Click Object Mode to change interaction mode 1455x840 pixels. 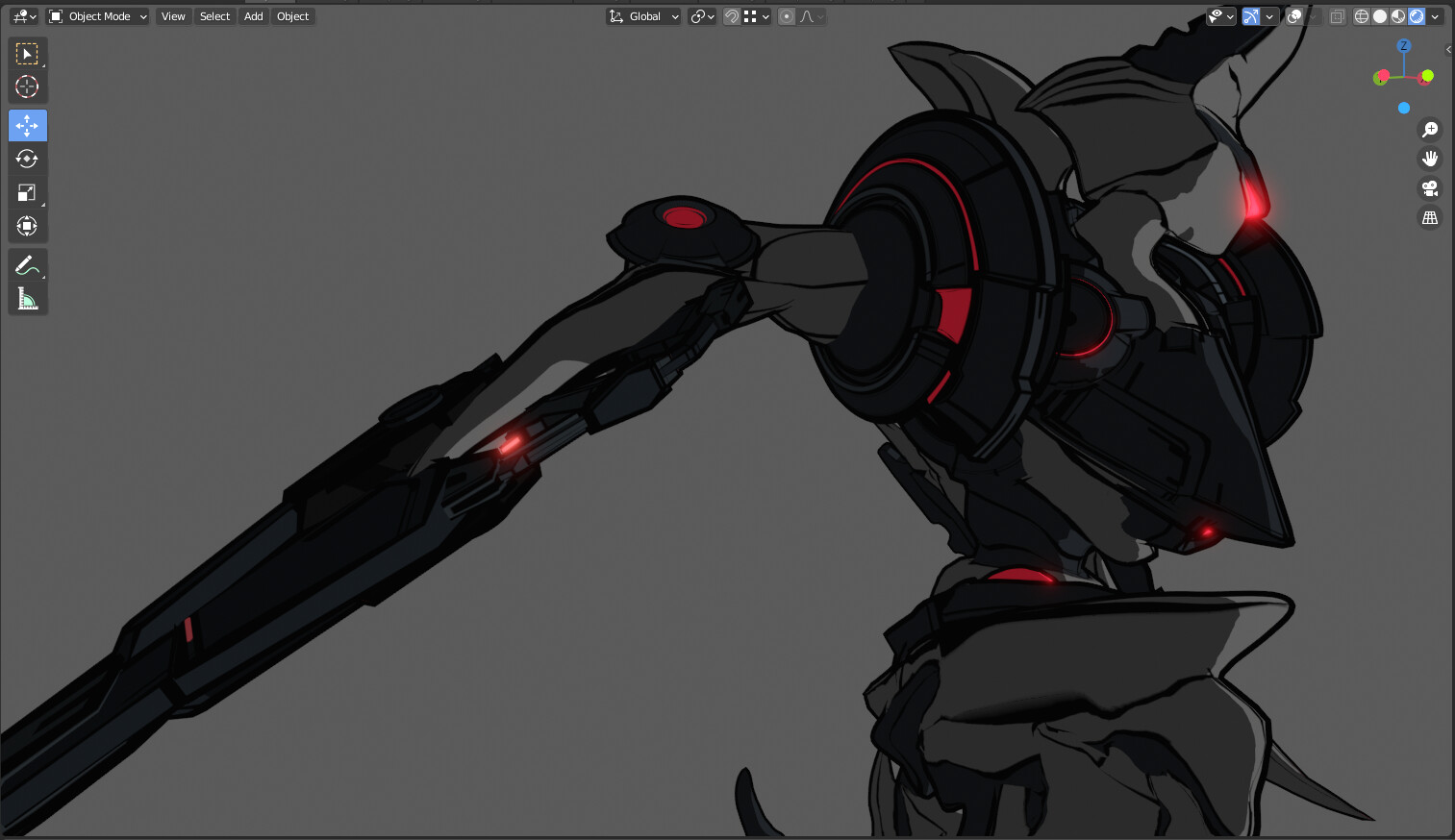[96, 16]
